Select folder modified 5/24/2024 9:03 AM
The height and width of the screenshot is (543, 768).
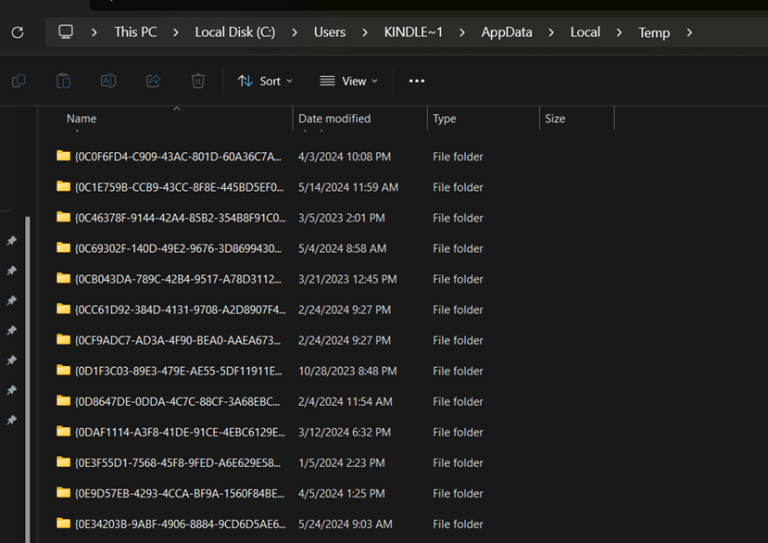(x=177, y=524)
